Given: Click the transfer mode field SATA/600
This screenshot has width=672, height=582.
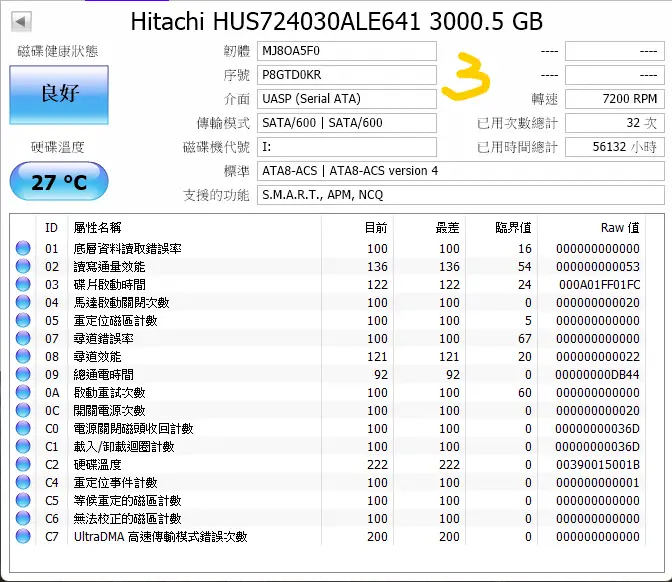Looking at the screenshot, I should (347, 123).
